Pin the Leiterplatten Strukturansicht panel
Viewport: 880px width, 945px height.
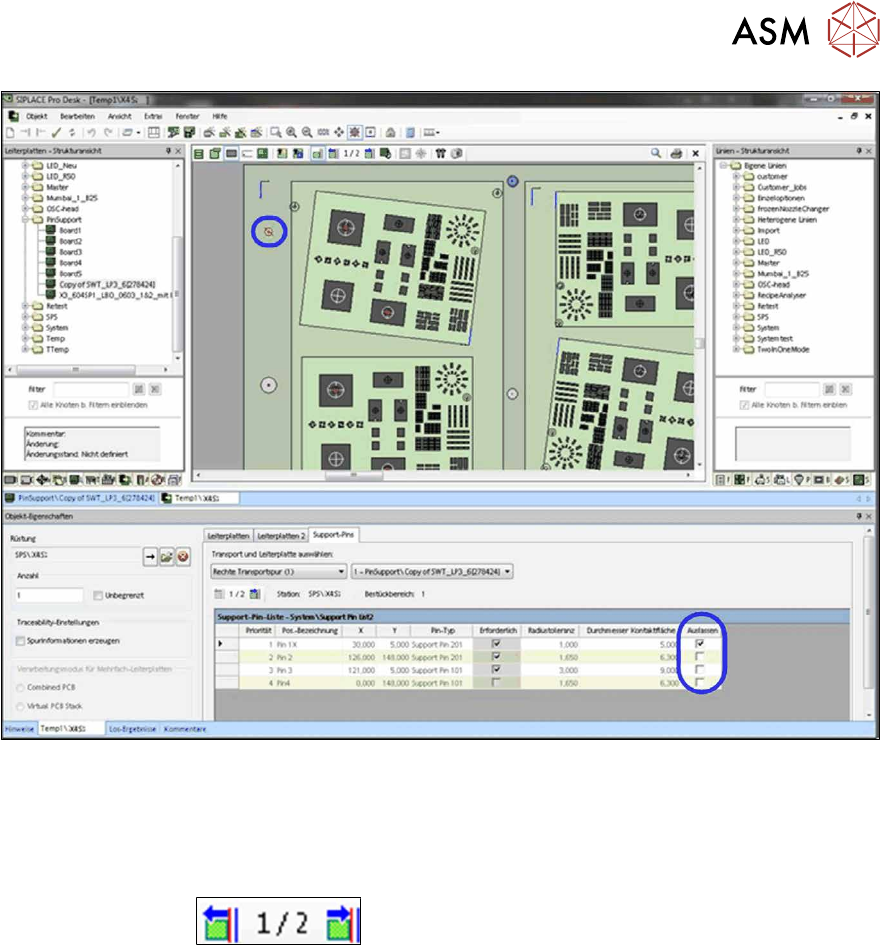168,151
